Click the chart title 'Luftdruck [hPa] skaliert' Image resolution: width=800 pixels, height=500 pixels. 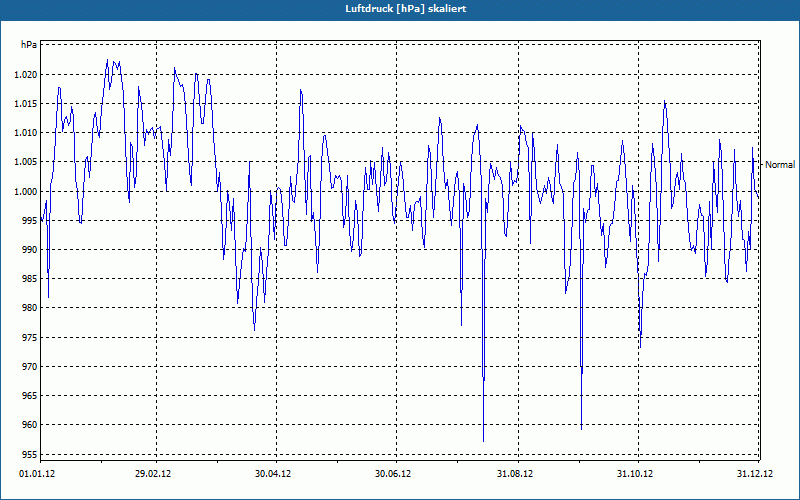coord(406,9)
